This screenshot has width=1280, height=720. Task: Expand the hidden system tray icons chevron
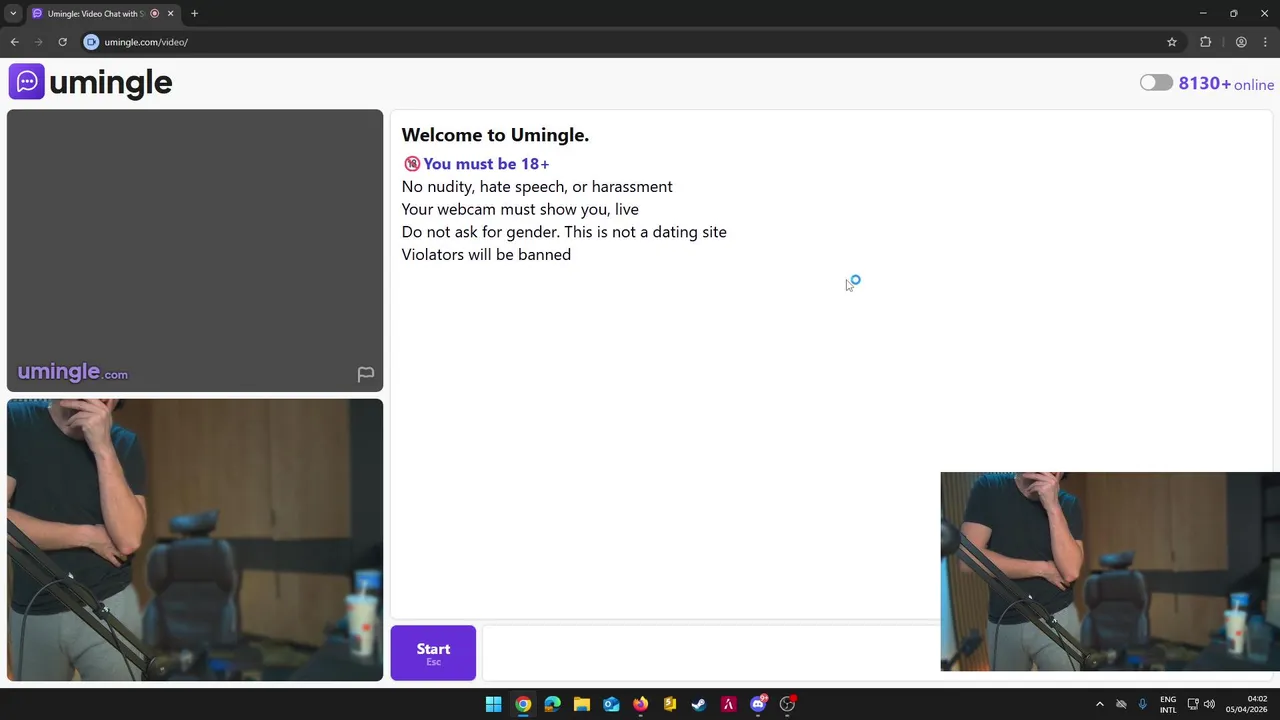1099,704
